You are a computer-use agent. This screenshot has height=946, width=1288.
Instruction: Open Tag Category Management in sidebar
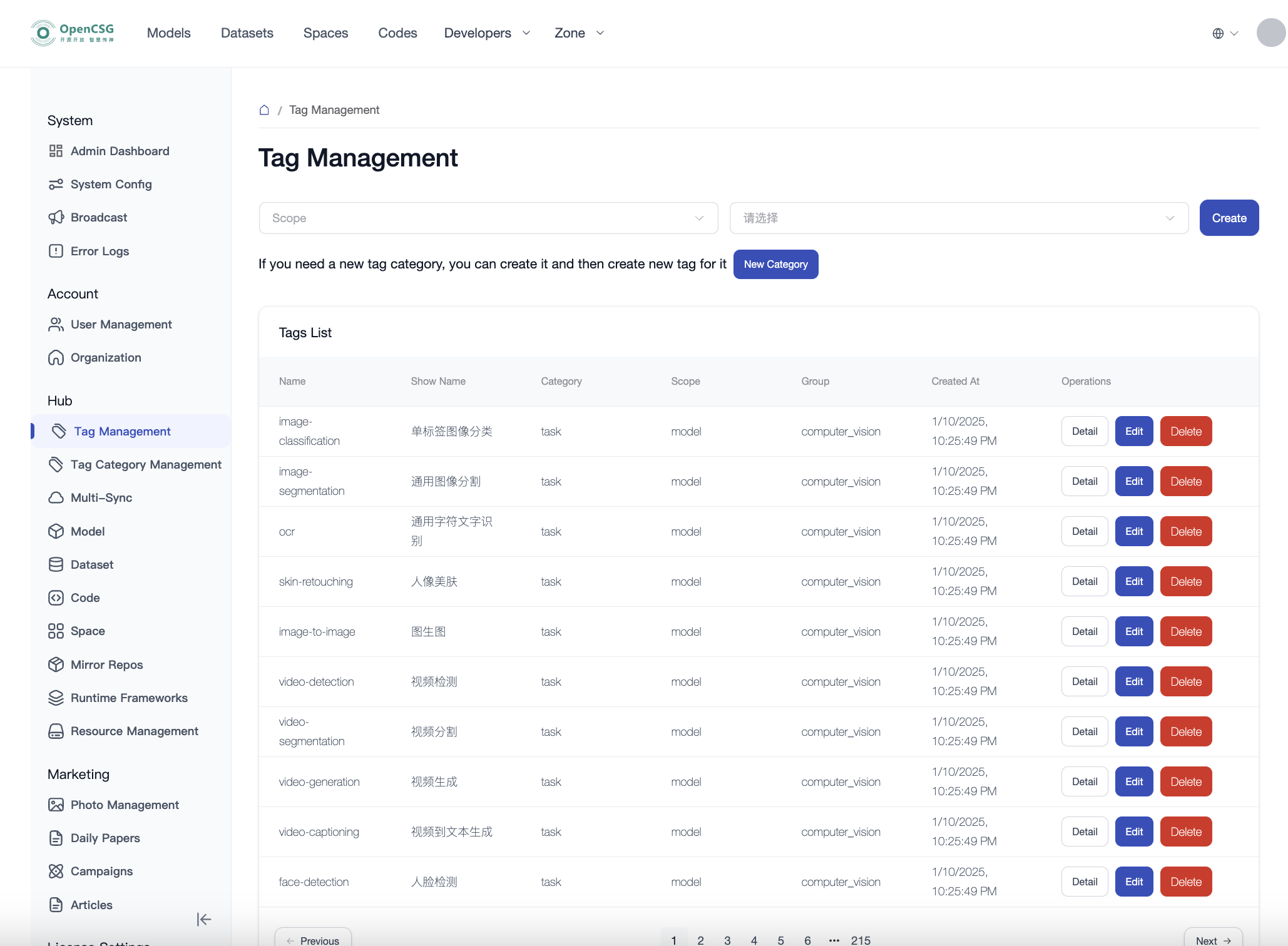[x=146, y=464]
